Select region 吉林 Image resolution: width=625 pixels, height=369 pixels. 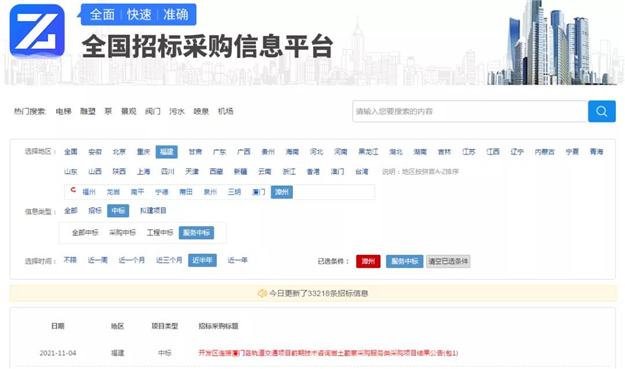[444, 152]
